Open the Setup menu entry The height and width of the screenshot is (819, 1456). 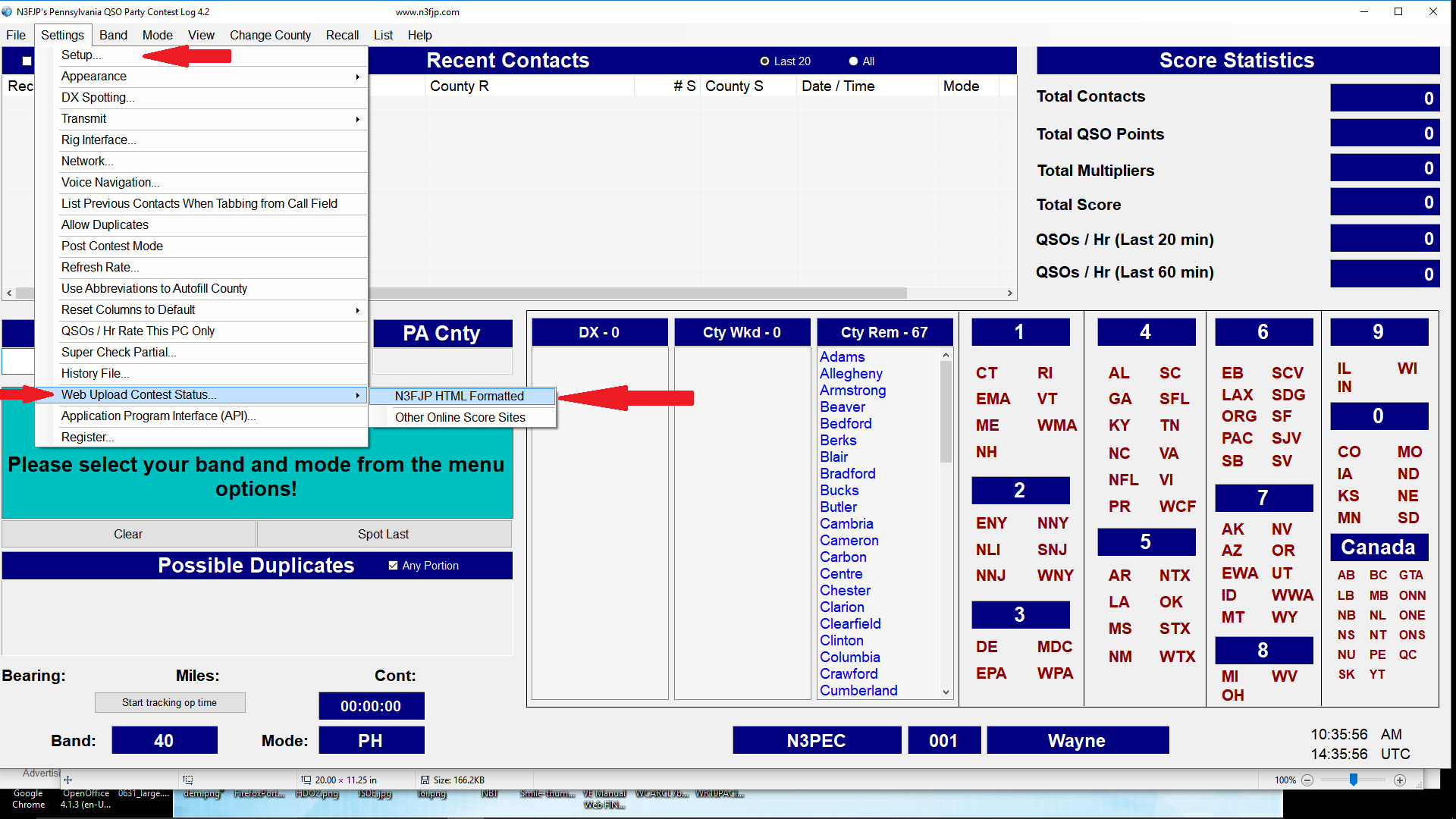80,55
